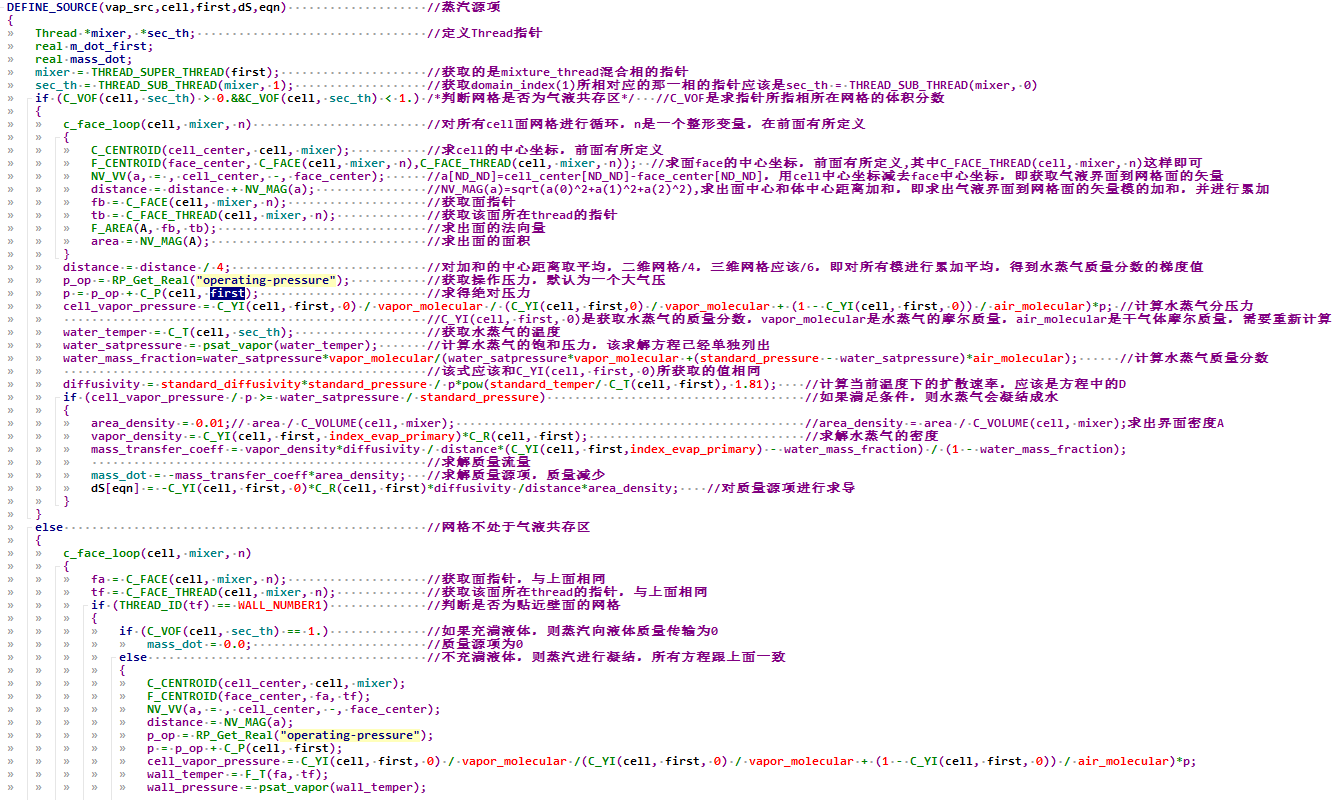Click 'if (cell_vapor_pressure / p >= water_satpressure' condition
Viewport: 1338px width, 800px height.
[x=304, y=397]
